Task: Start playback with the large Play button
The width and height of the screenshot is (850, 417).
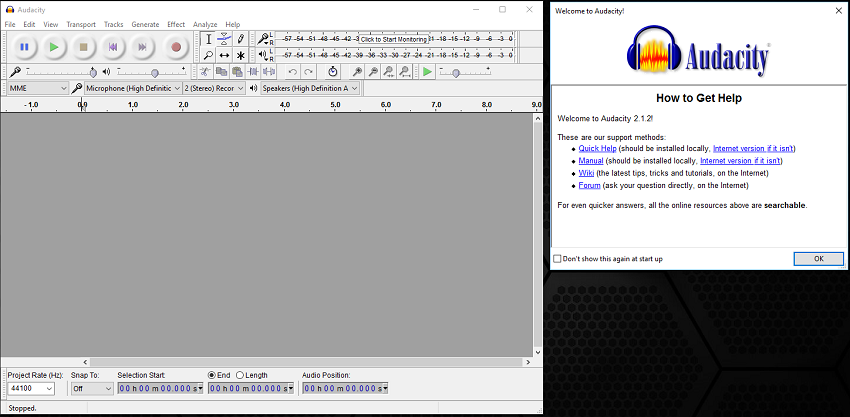Action: (x=54, y=47)
